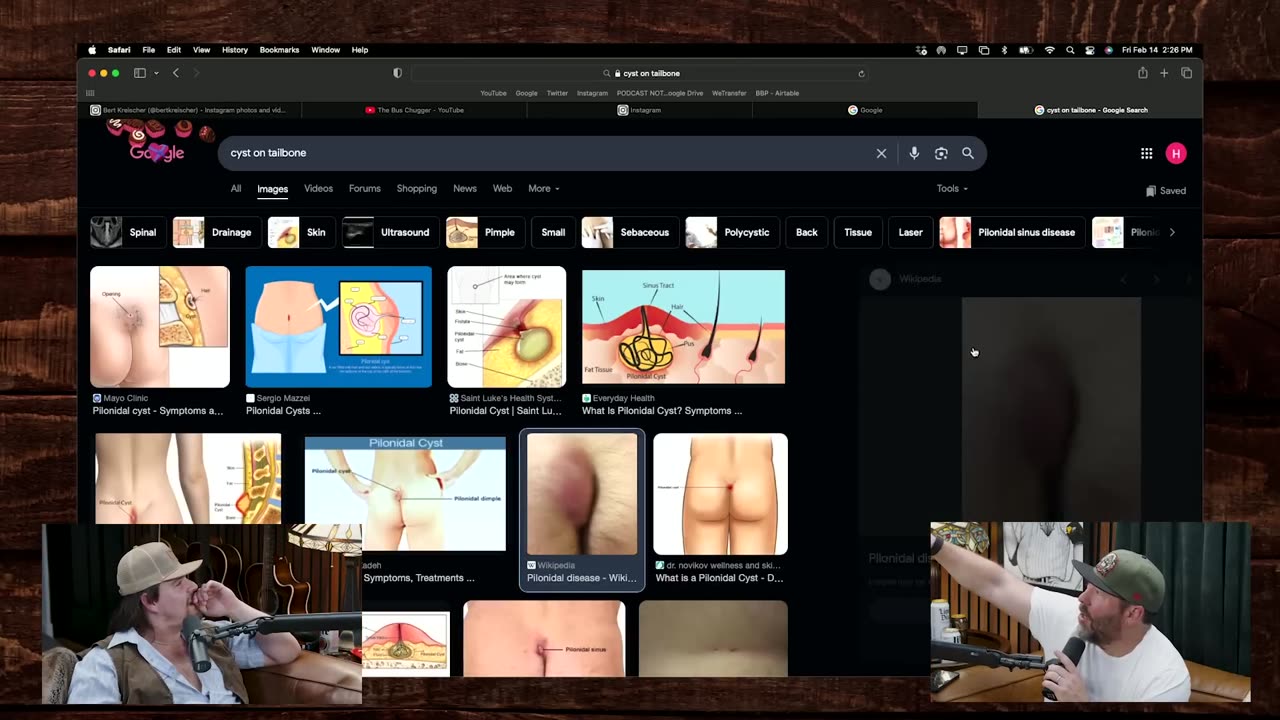The height and width of the screenshot is (720, 1280).
Task: Open the favorites grid icon in bookmarks bar
Action: [x=90, y=93]
